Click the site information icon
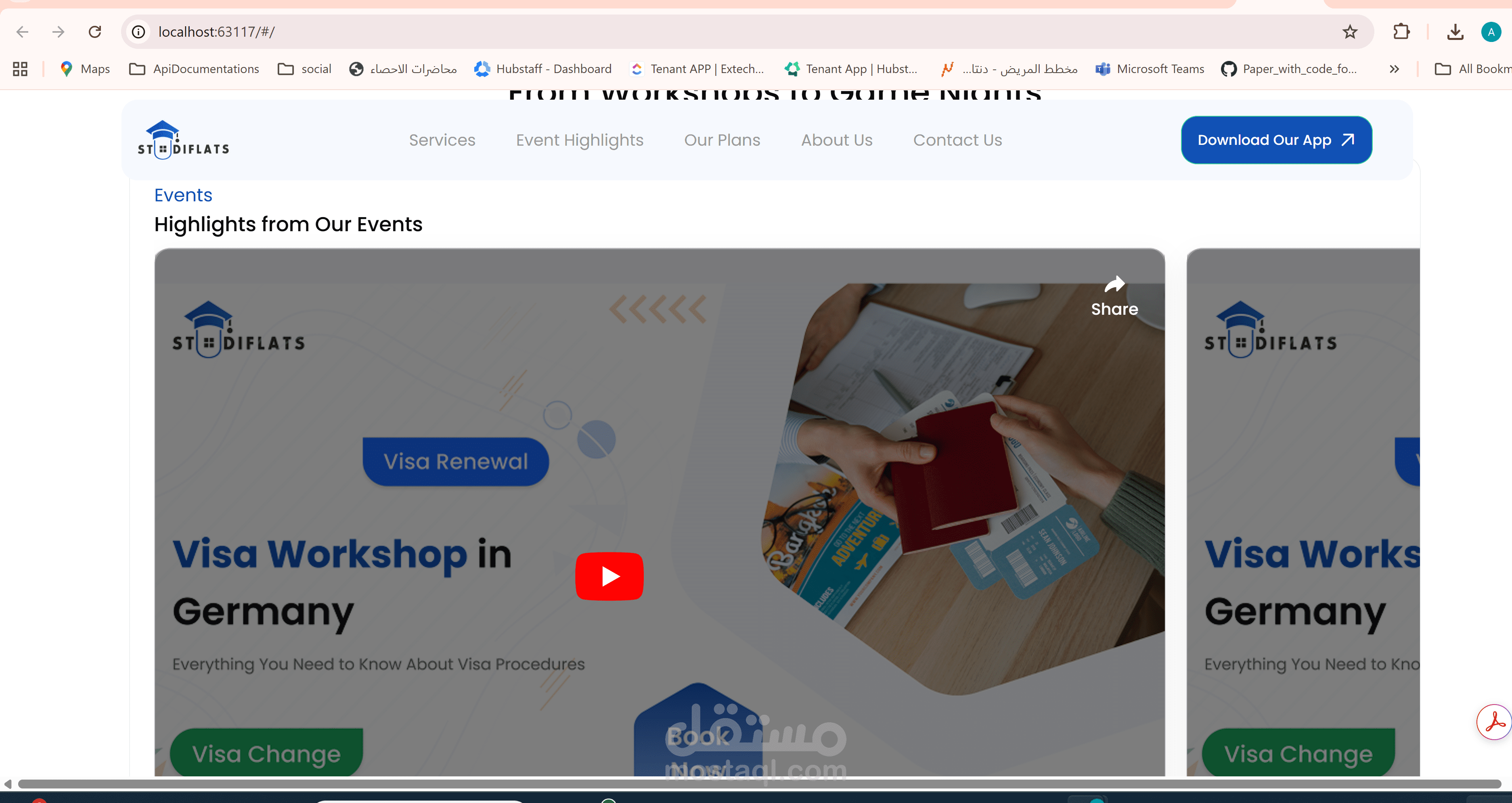This screenshot has width=1512, height=803. click(138, 32)
